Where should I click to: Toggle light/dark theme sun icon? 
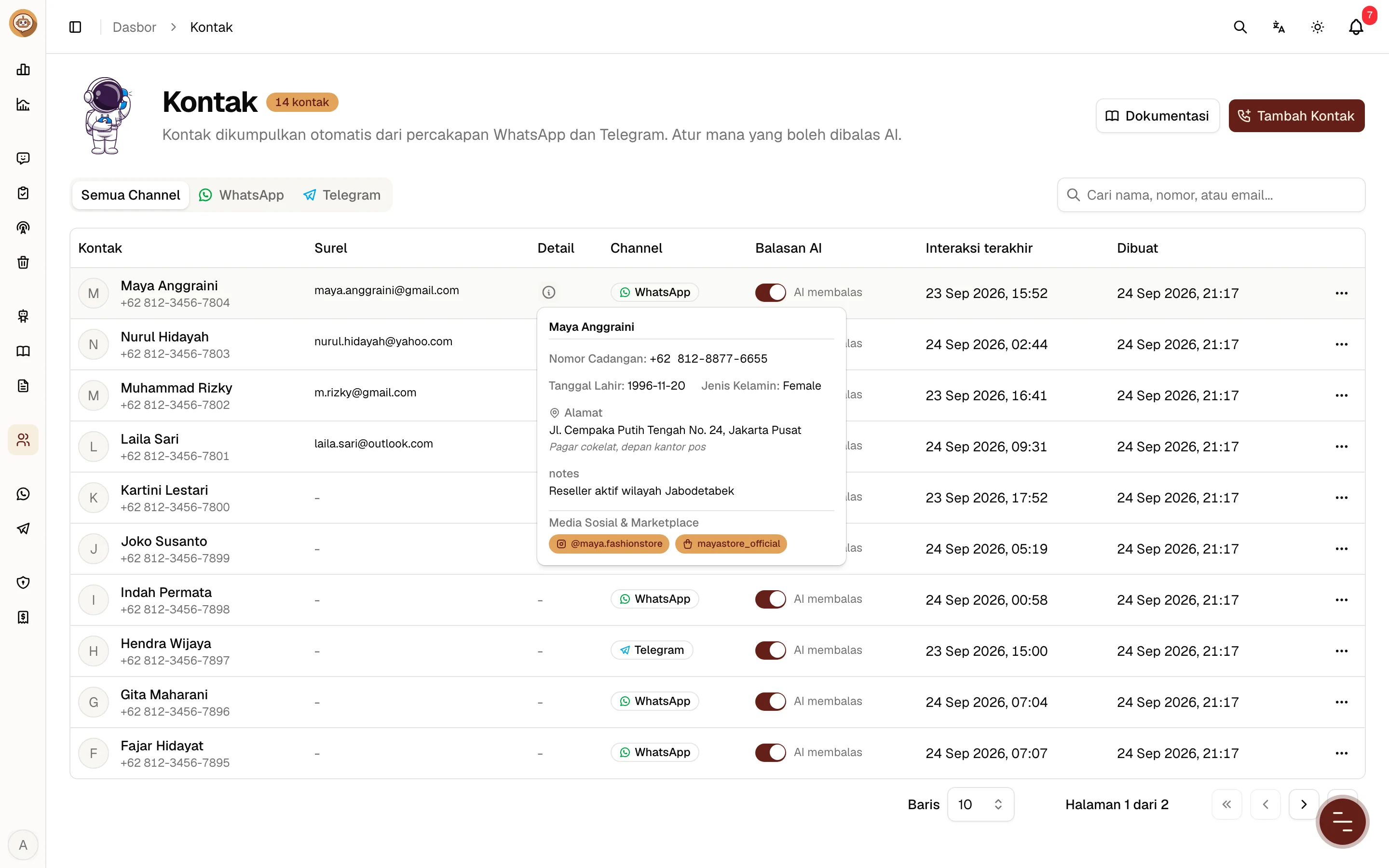click(1317, 27)
